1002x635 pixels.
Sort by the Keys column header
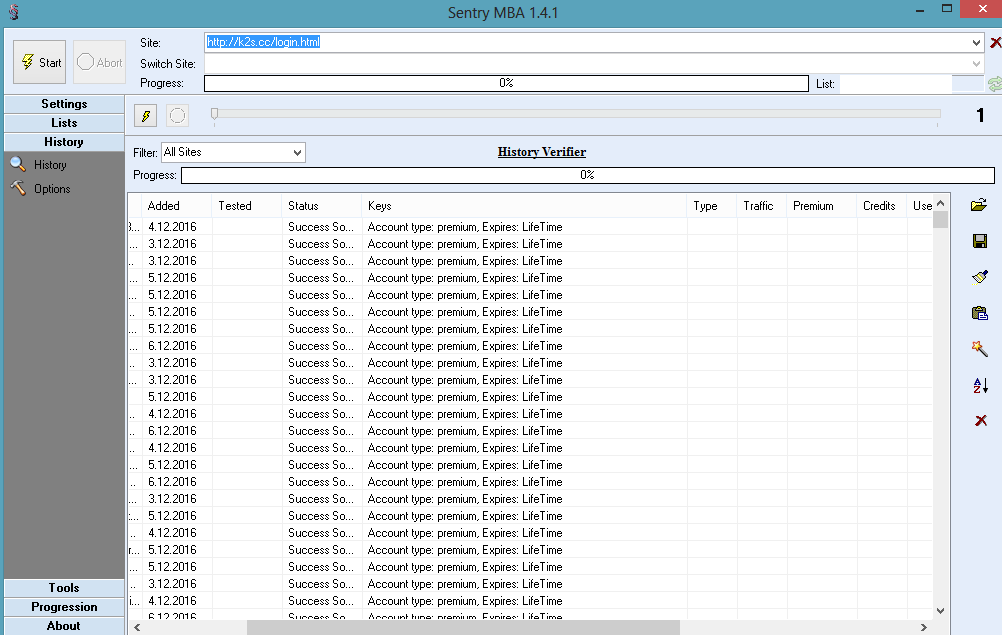click(x=524, y=206)
